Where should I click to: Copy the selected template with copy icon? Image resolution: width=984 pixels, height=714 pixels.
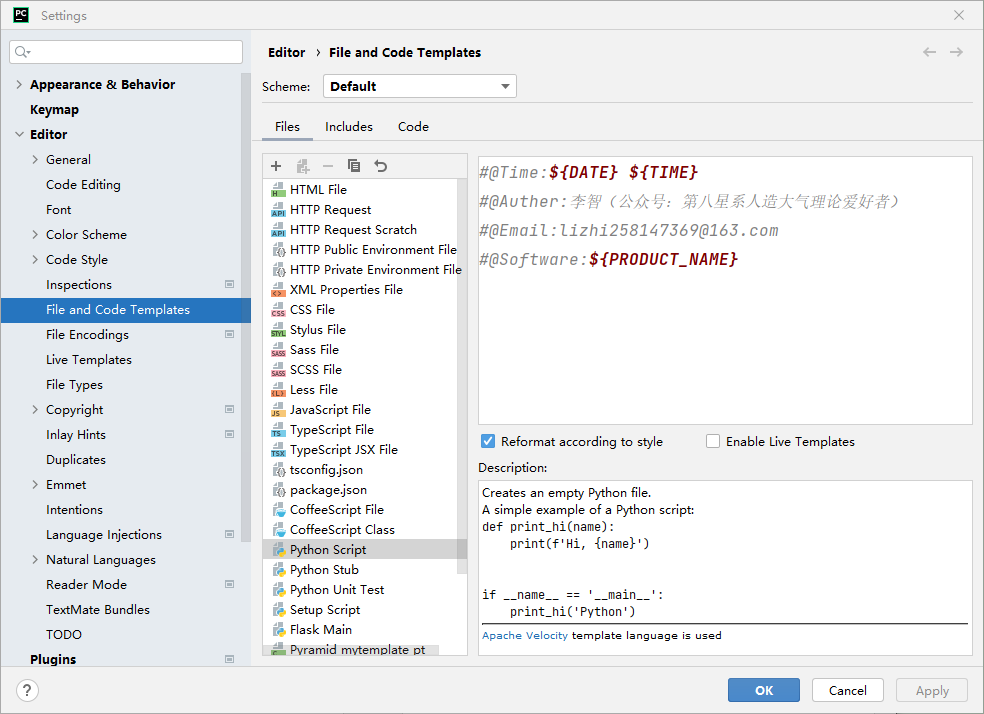tap(354, 166)
